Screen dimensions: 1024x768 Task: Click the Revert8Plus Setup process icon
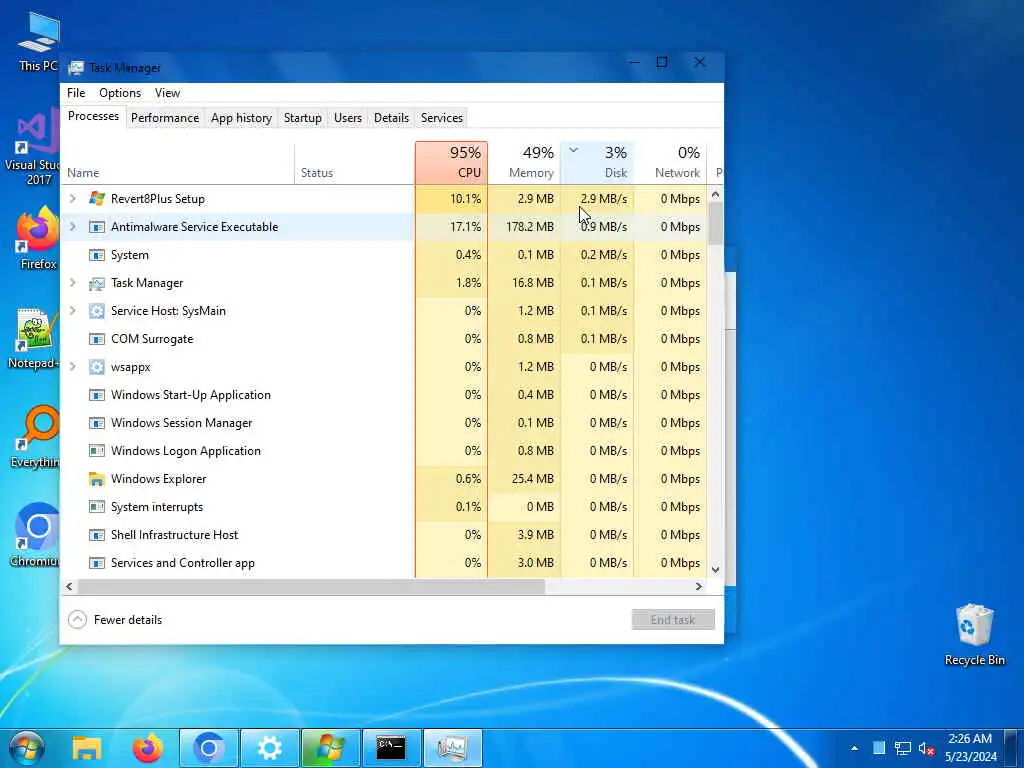[97, 199]
